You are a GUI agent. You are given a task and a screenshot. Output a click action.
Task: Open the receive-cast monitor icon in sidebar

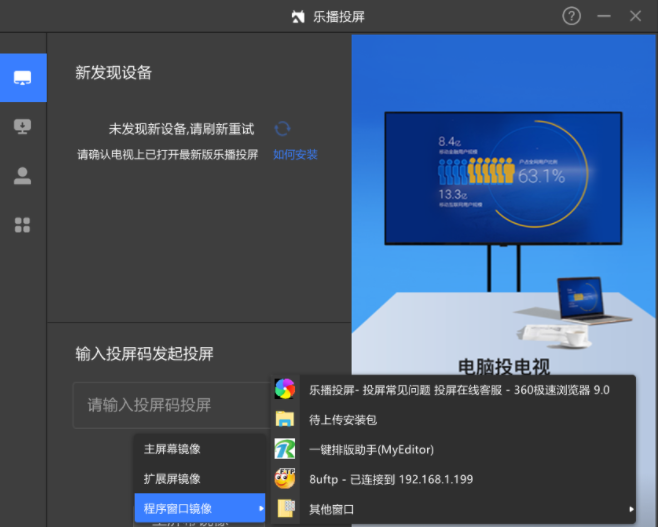[x=23, y=126]
